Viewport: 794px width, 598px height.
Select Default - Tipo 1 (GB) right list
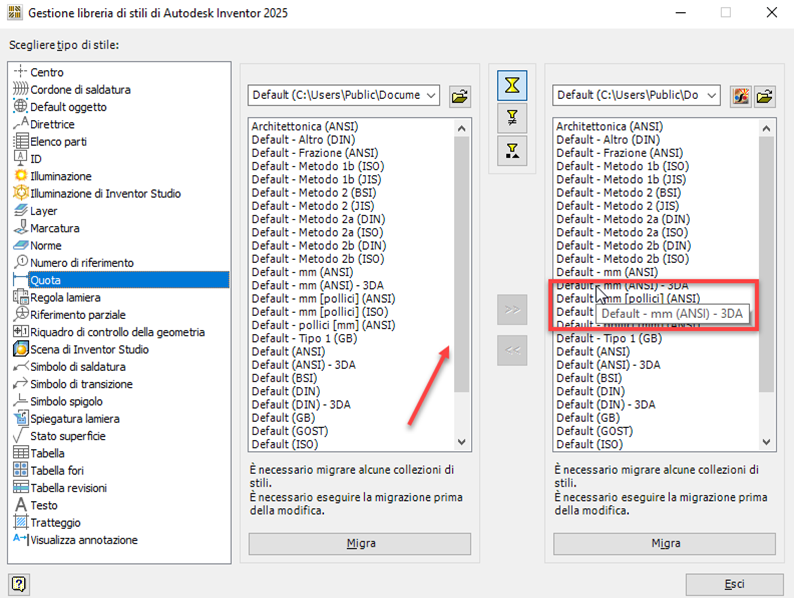coord(609,338)
